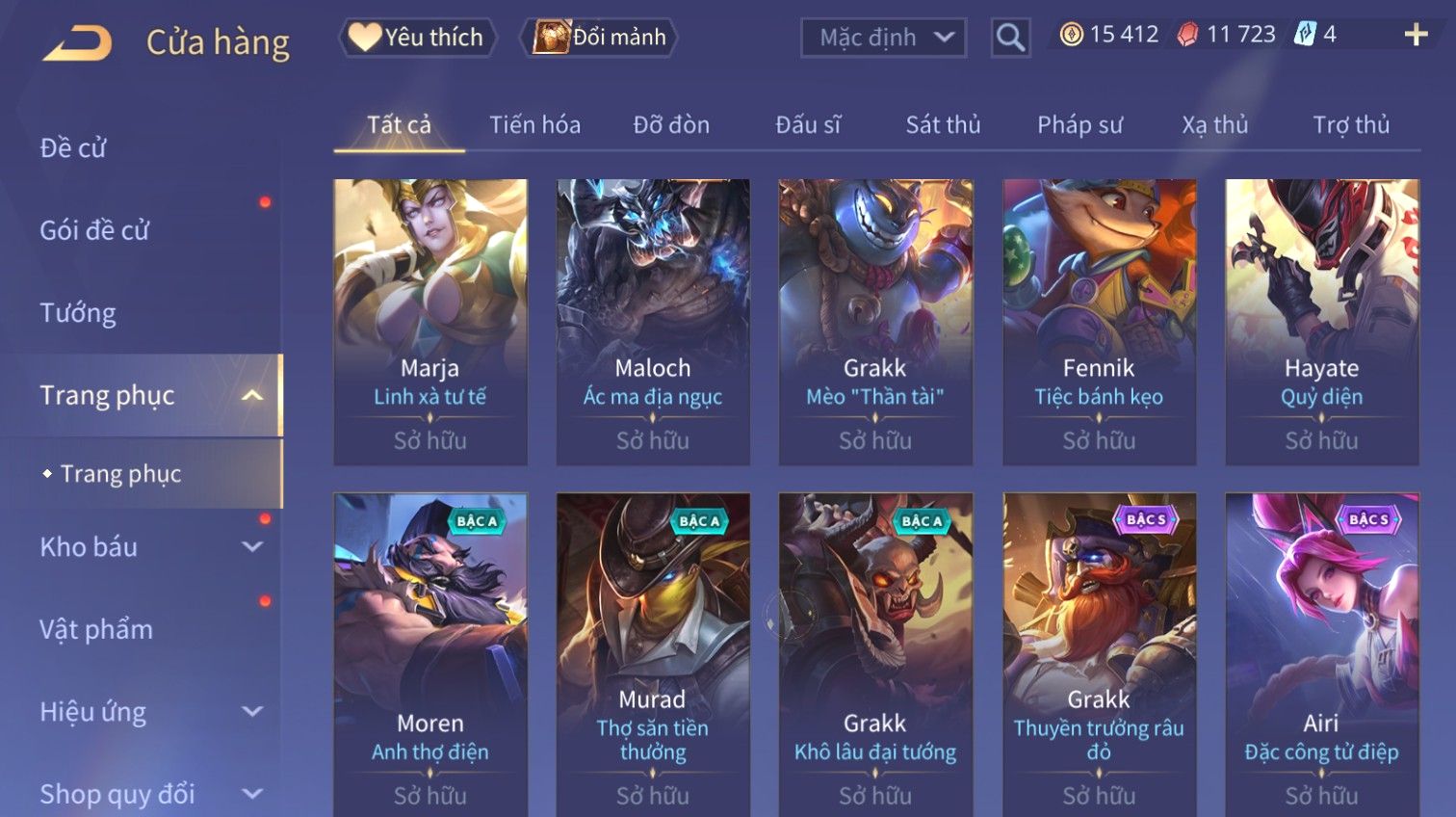Open Maloch Ác ma địa ngục skin

pyautogui.click(x=653, y=322)
